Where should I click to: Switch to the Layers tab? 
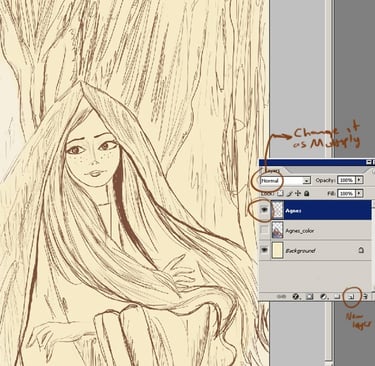point(274,170)
